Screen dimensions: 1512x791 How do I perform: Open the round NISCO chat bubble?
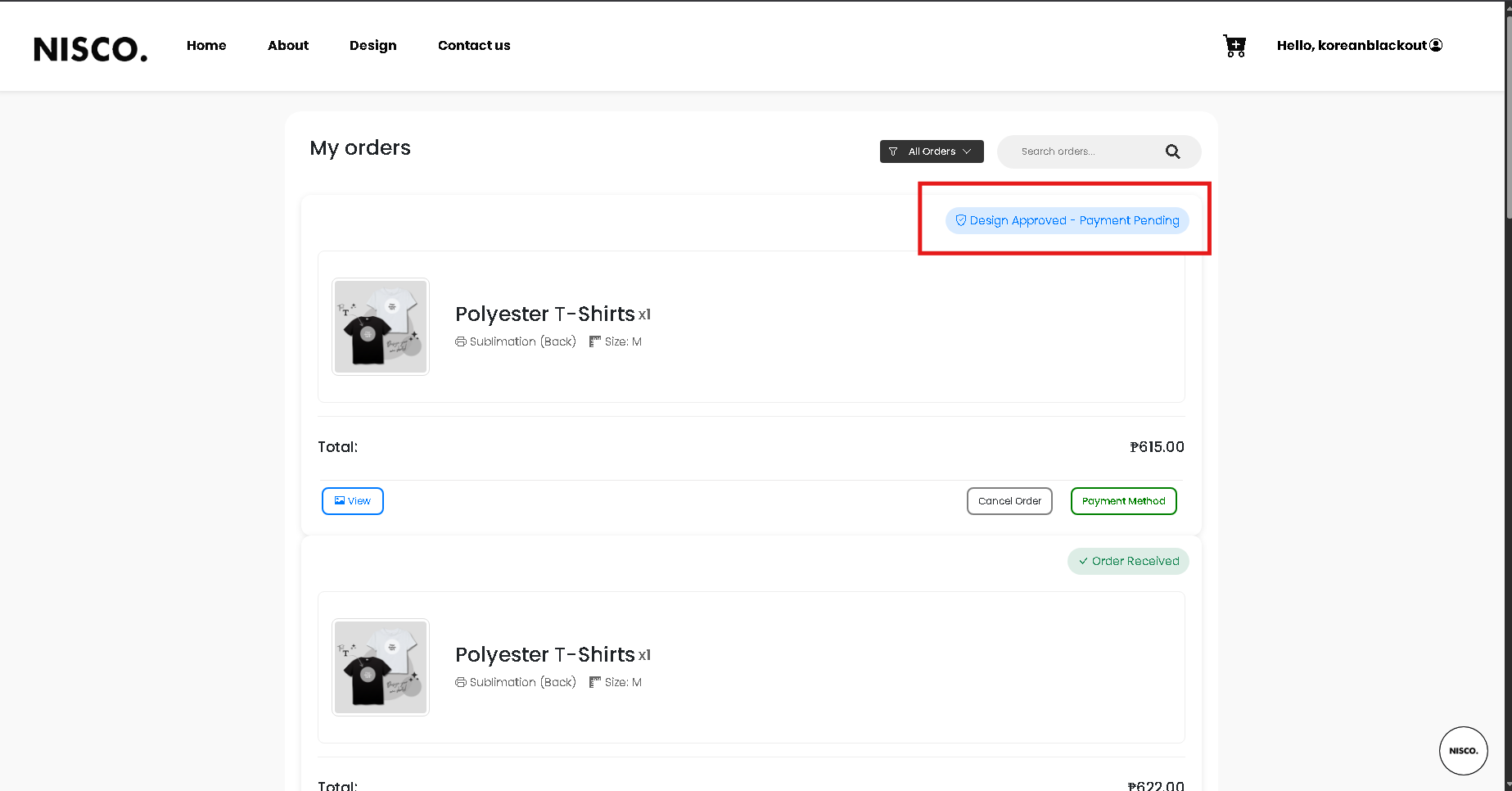(x=1463, y=750)
